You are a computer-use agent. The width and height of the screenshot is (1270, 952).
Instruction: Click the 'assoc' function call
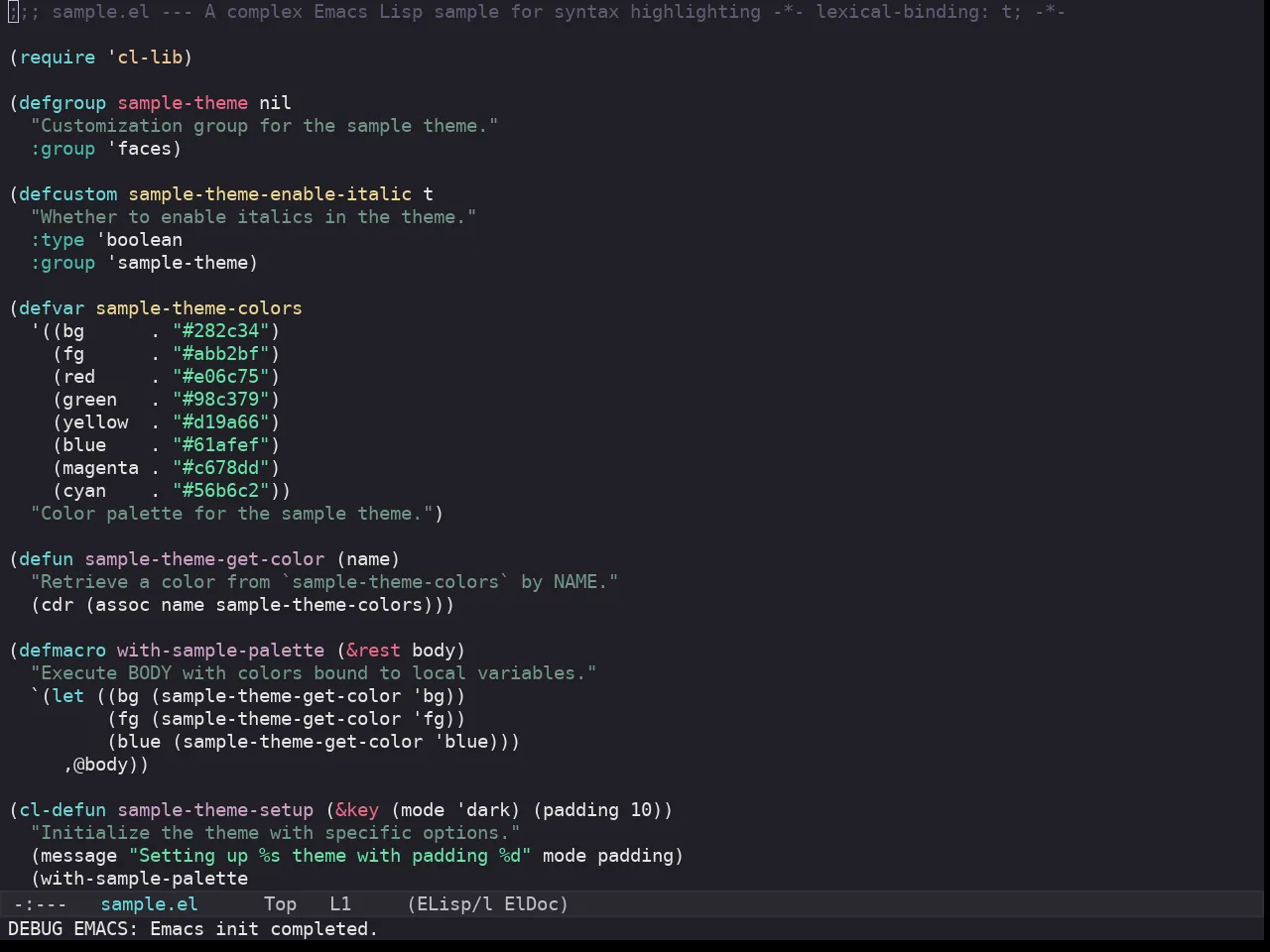coord(122,605)
